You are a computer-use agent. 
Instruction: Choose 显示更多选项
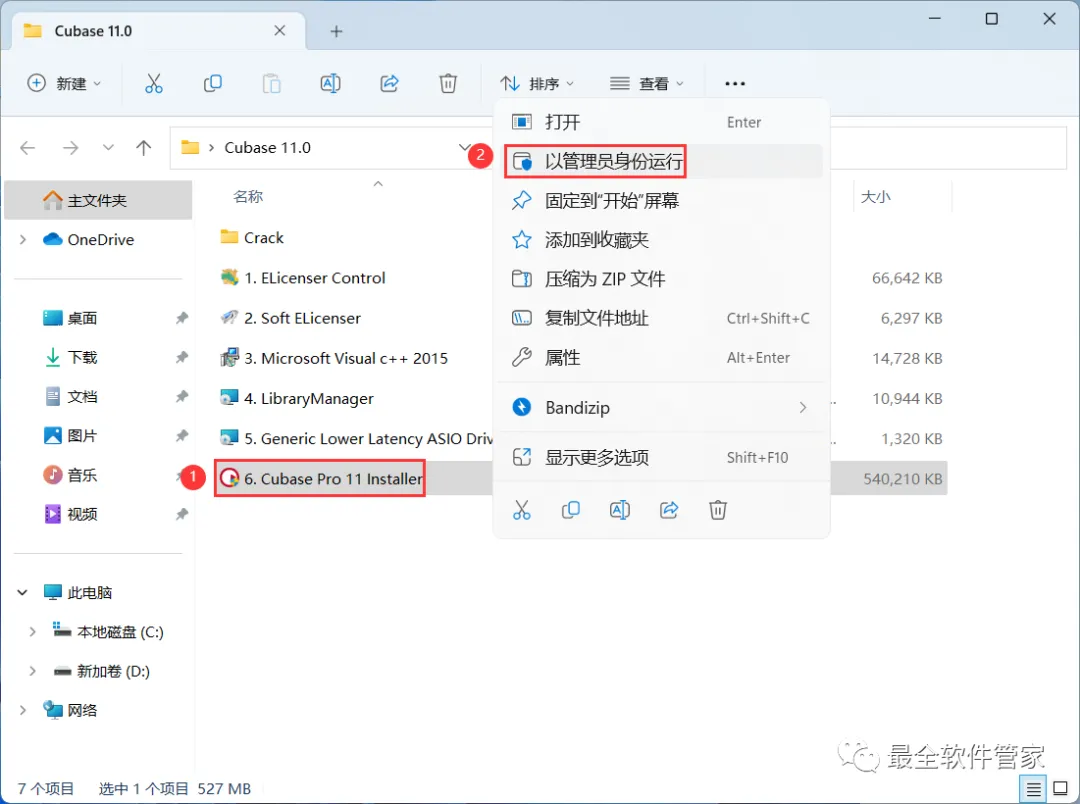pyautogui.click(x=661, y=457)
